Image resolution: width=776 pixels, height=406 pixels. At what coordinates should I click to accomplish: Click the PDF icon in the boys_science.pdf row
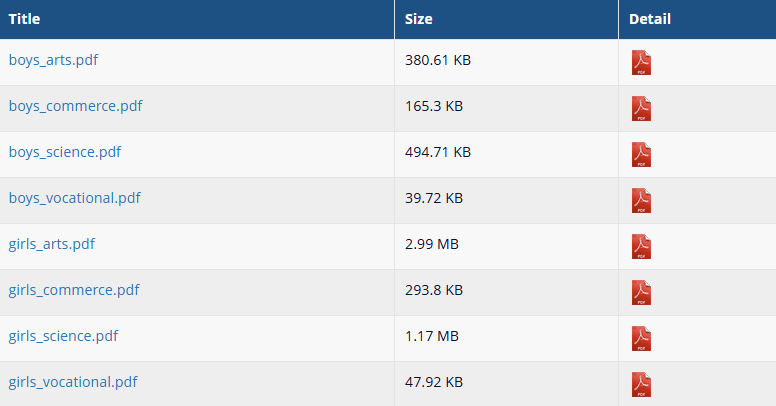(x=641, y=154)
